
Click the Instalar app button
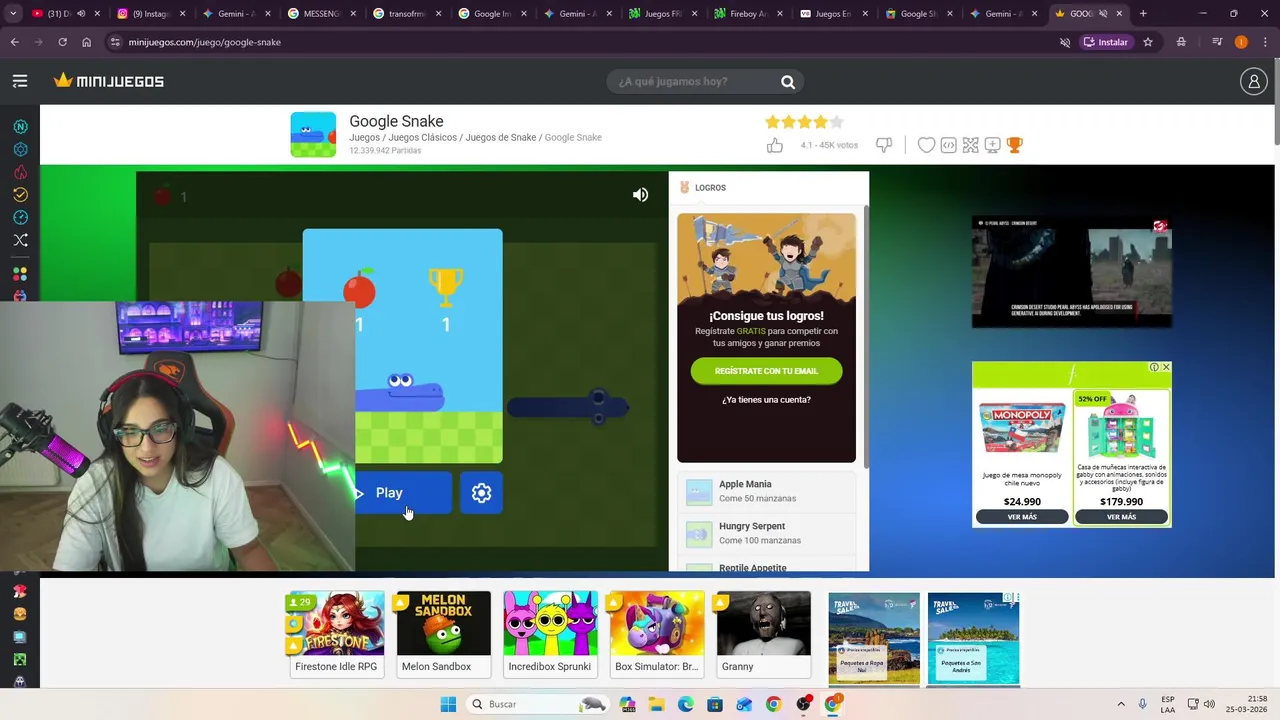[1105, 42]
